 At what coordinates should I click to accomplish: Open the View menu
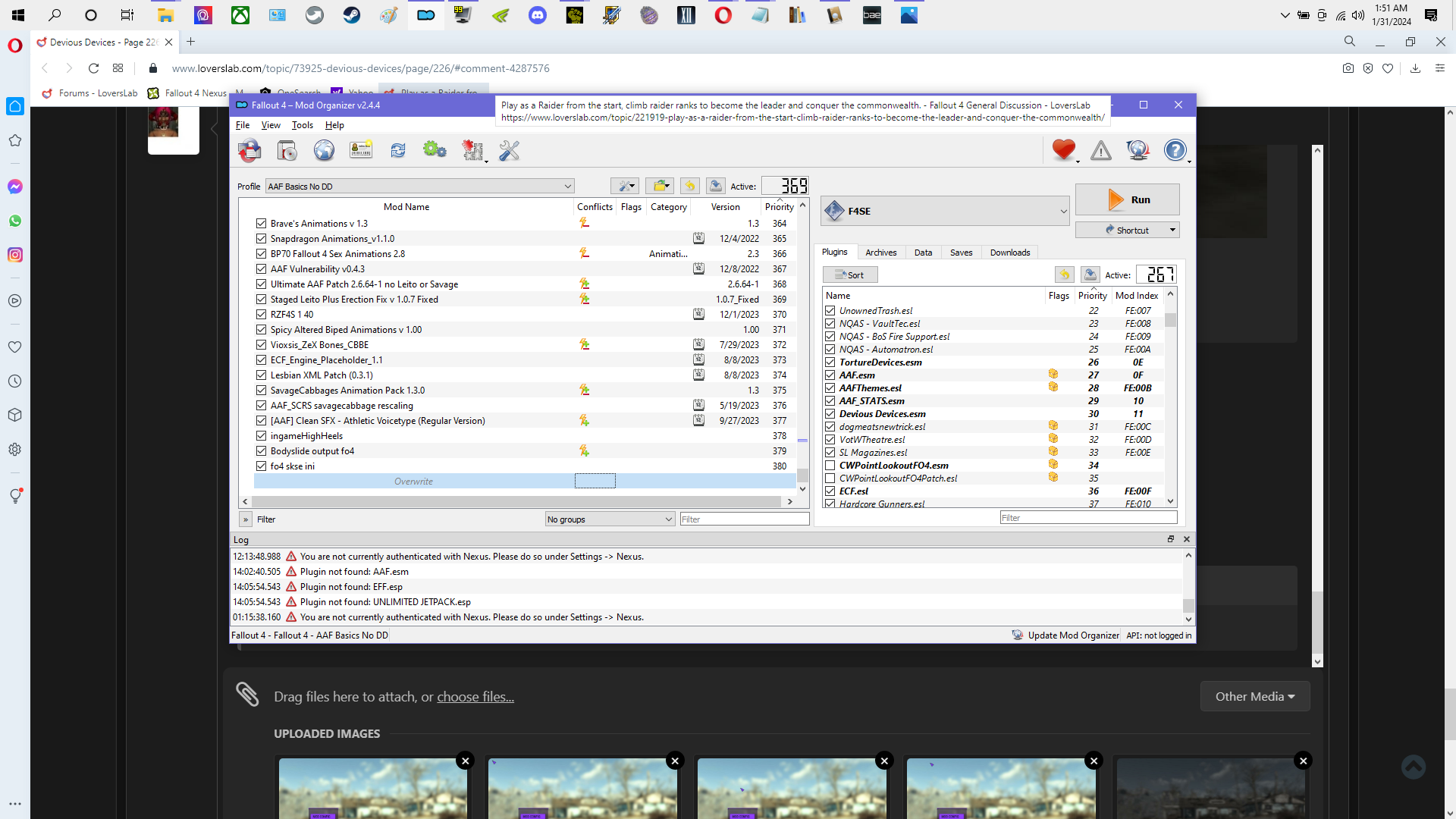click(x=271, y=125)
